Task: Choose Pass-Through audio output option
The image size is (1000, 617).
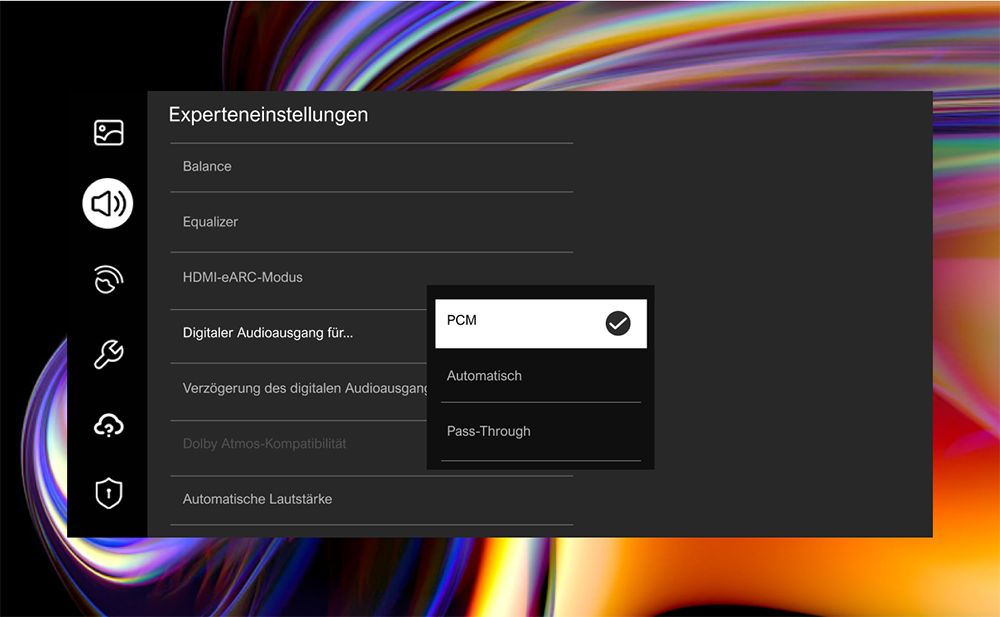Action: tap(541, 431)
